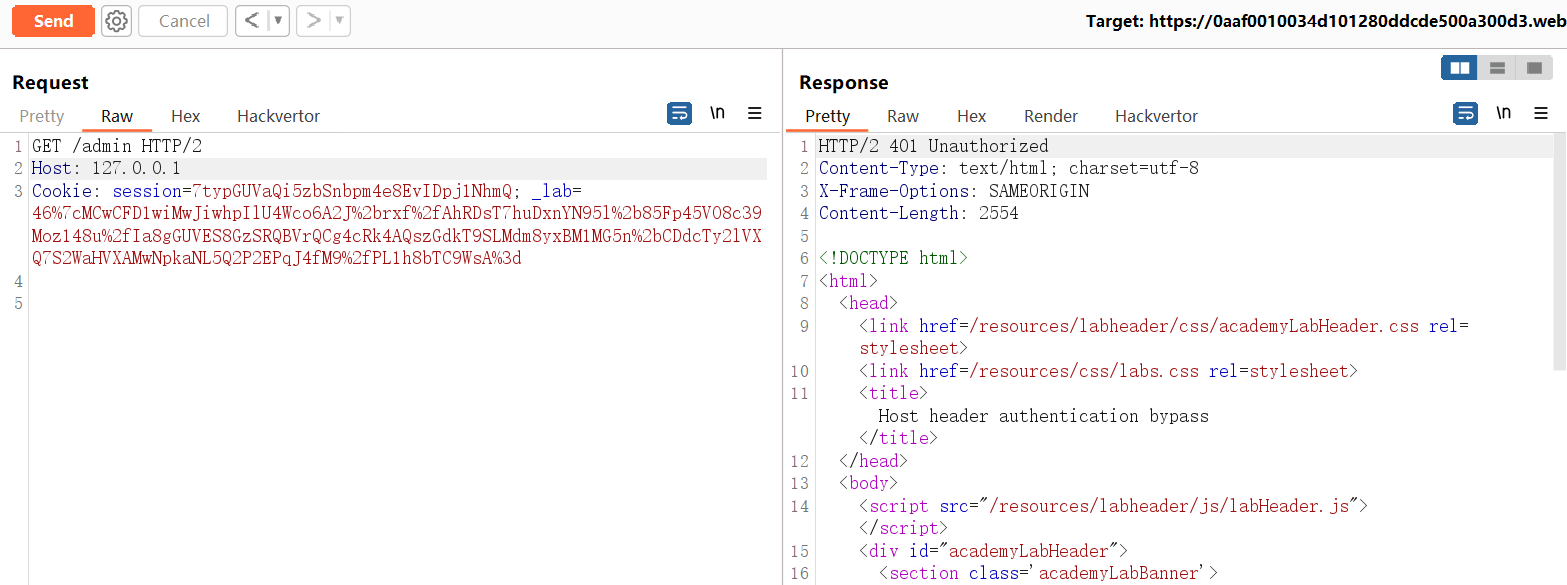Image resolution: width=1567 pixels, height=585 pixels.
Task: Open the Request Hex tab
Action: coord(185,116)
